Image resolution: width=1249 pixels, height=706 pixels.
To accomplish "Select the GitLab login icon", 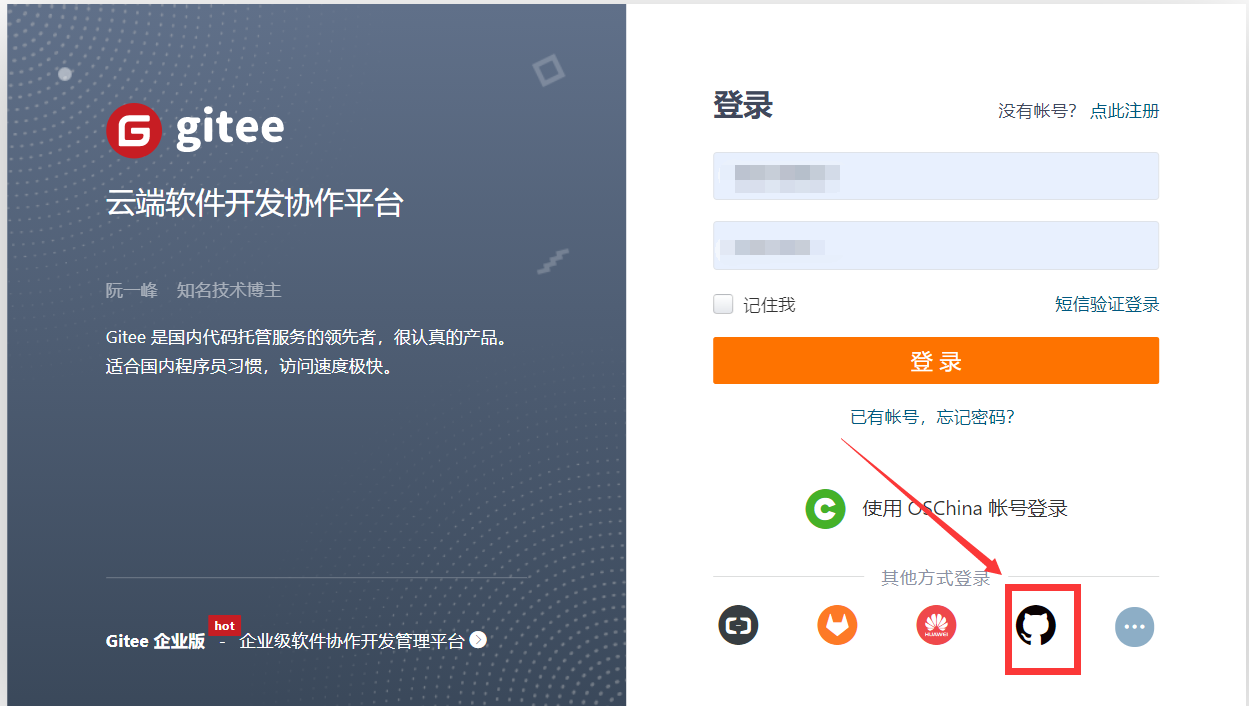I will tap(837, 625).
